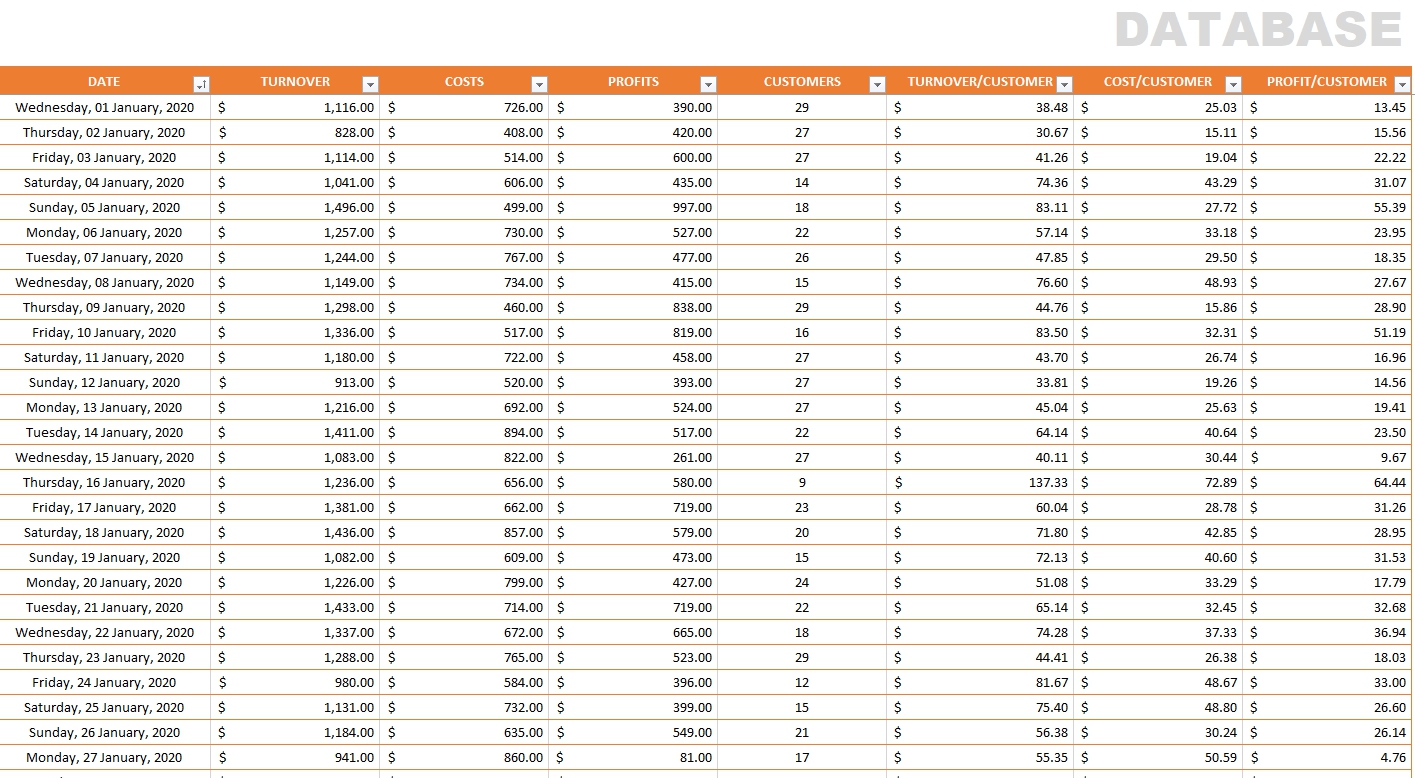Select cell 'Wednesday, 08 January, 2020'

pyautogui.click(x=105, y=282)
